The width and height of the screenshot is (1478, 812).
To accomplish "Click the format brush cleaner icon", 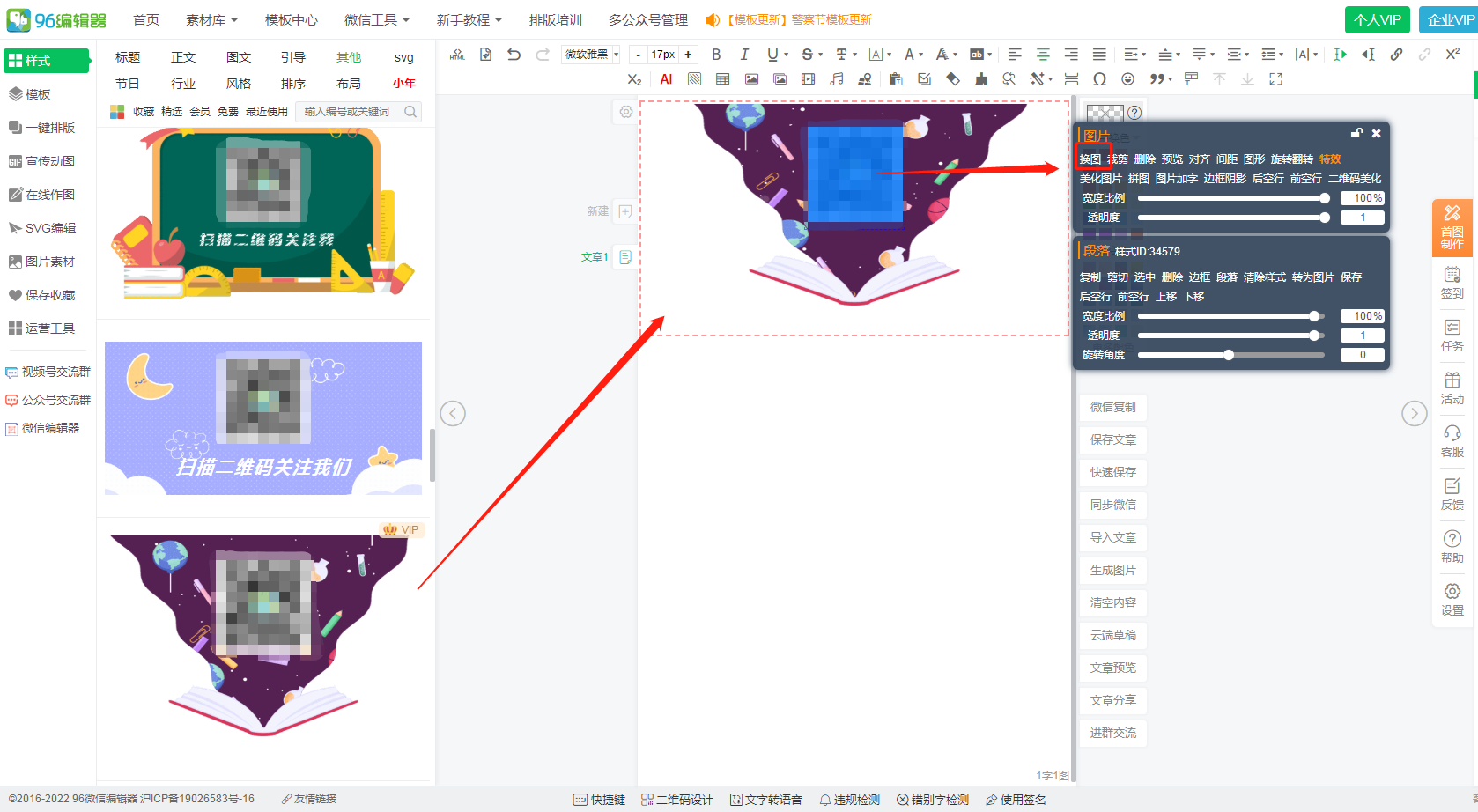I will tap(981, 79).
